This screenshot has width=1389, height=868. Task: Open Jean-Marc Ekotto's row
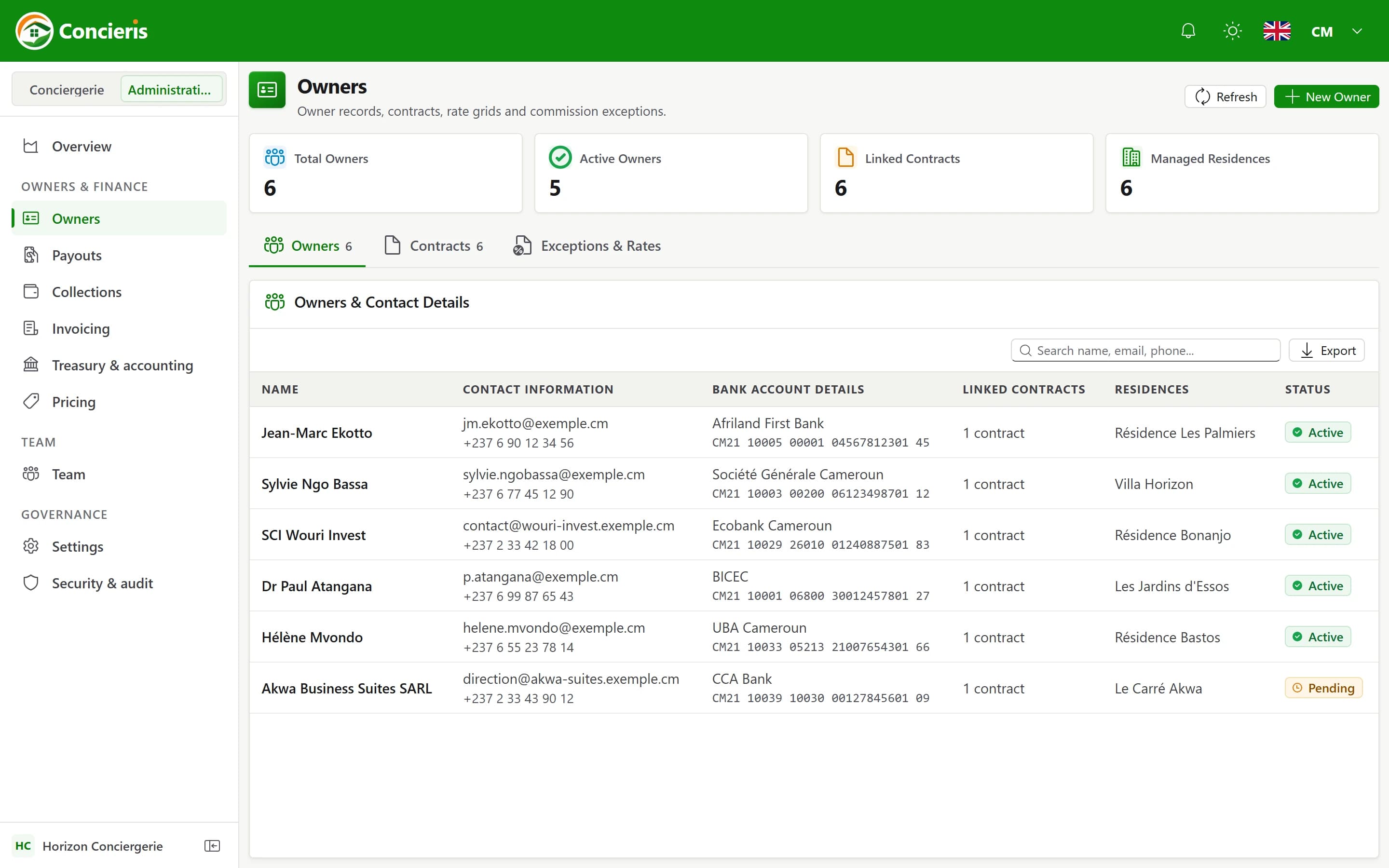(x=814, y=432)
